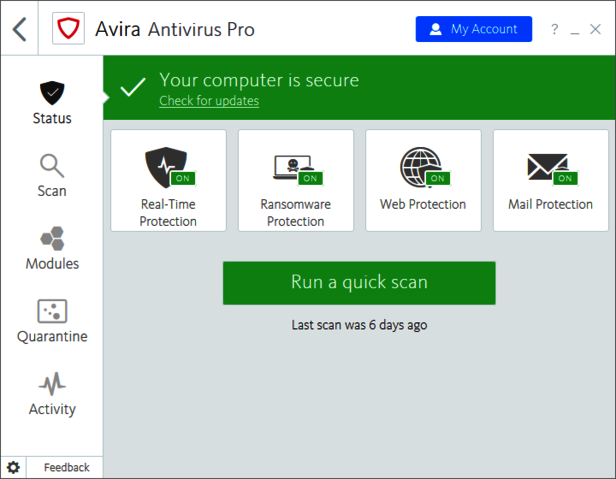Click the question mark help icon
The height and width of the screenshot is (479, 616).
point(555,30)
